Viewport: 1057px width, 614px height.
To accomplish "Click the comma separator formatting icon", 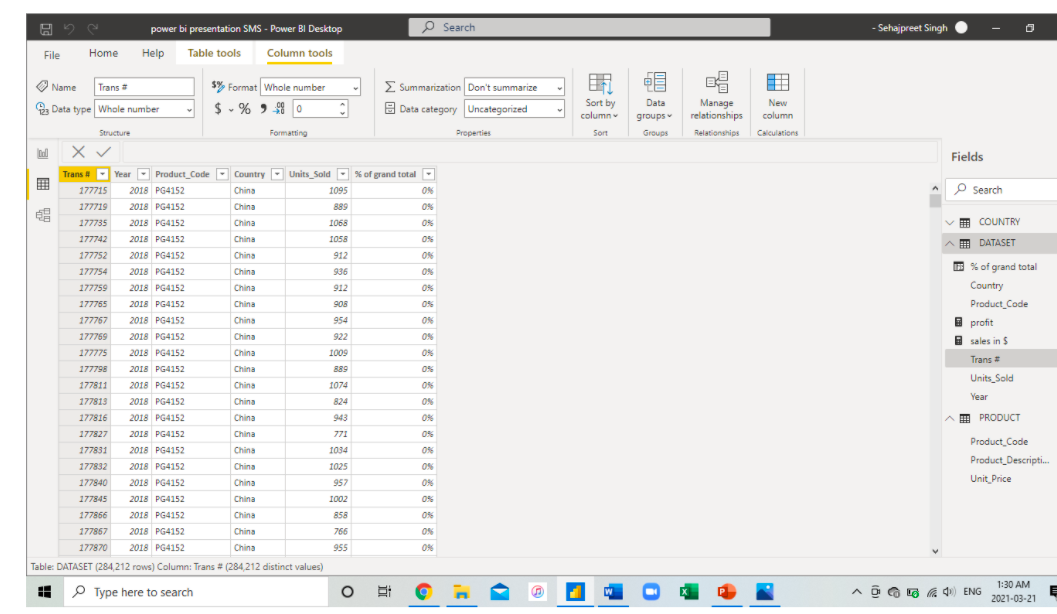I will point(263,109).
